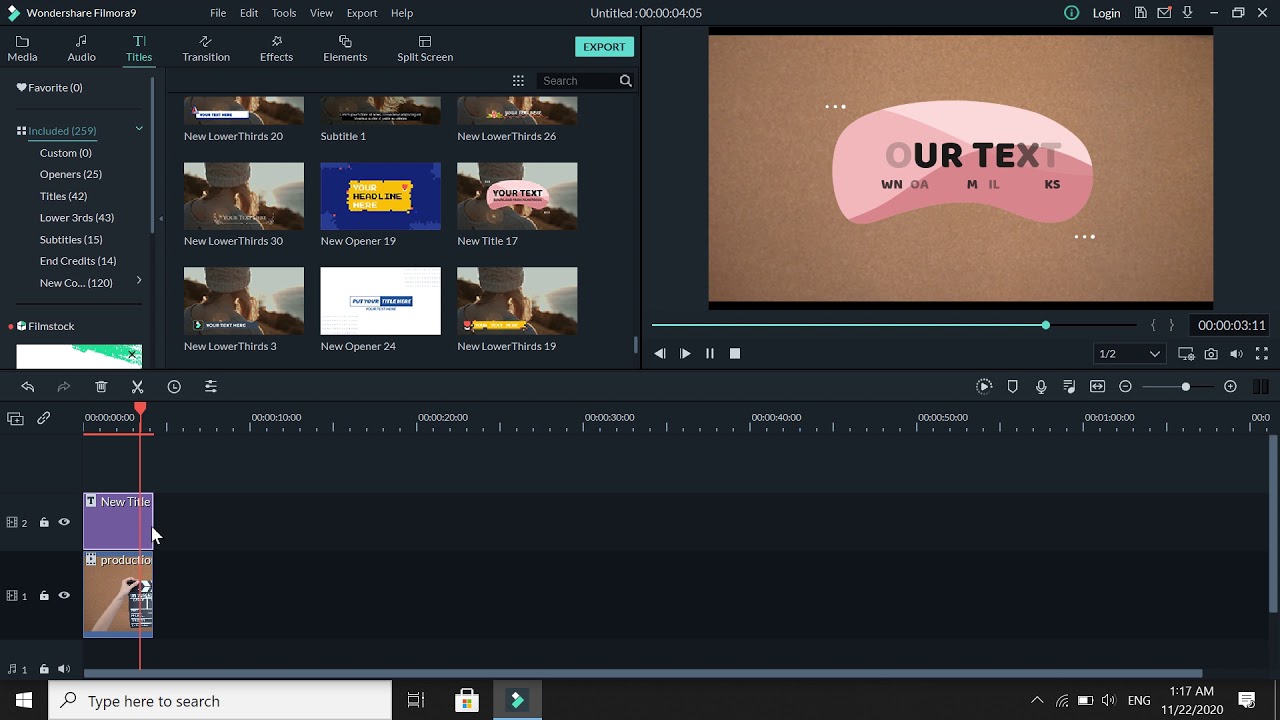This screenshot has height=720, width=1280.
Task: Open the display settings monitor icon
Action: coord(1186,354)
